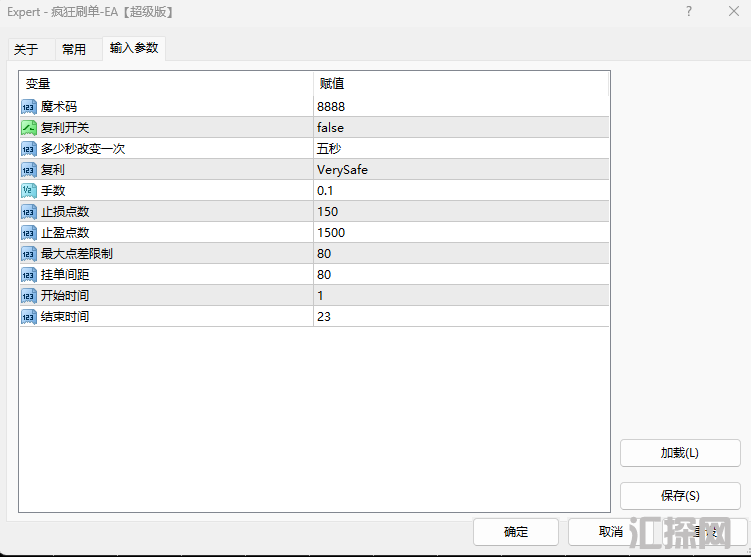The width and height of the screenshot is (751, 557).
Task: Switch to the 关于 tab
Action: [x=26, y=49]
